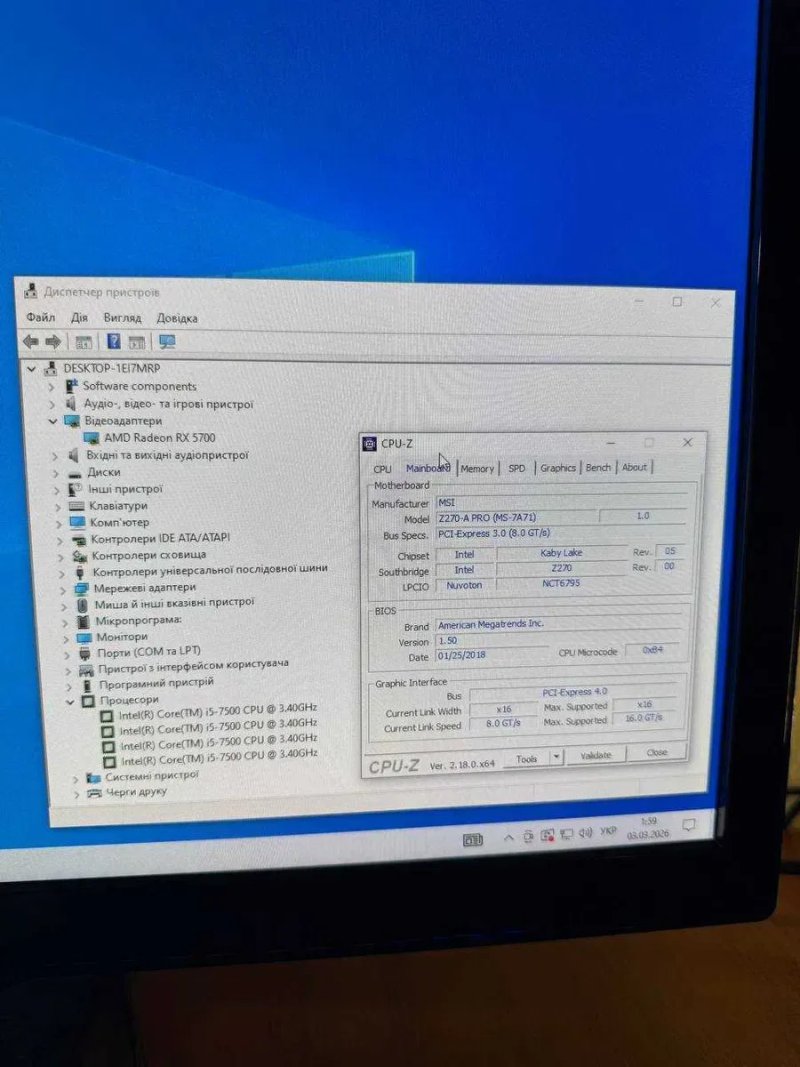Click the CPU Microcode value 0xB4
Screen dimensions: 800x1067
(652, 651)
